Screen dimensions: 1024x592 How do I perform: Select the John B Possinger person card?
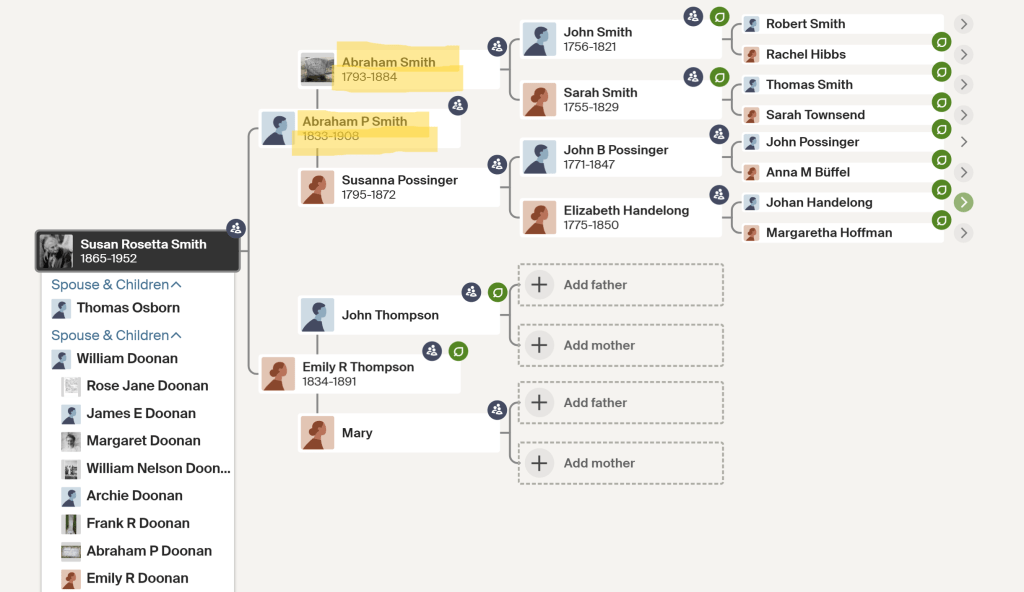coord(615,157)
